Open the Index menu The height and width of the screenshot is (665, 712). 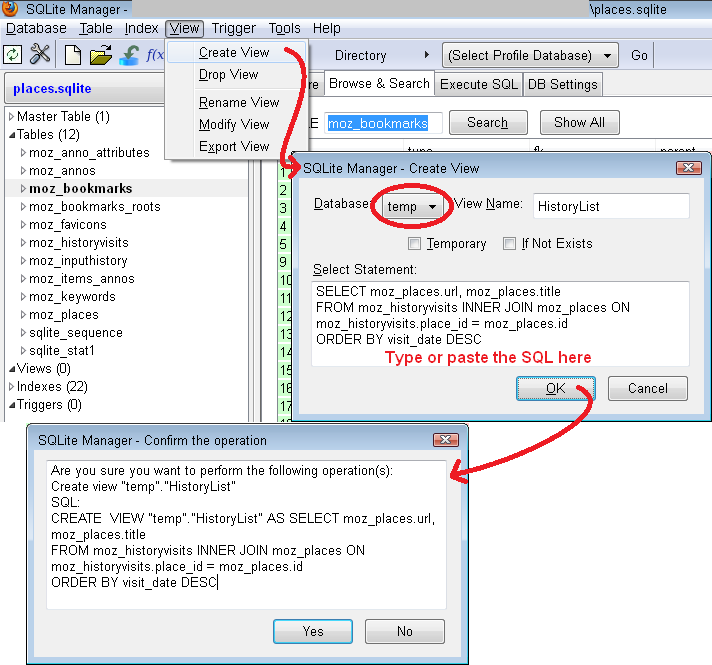tap(141, 28)
